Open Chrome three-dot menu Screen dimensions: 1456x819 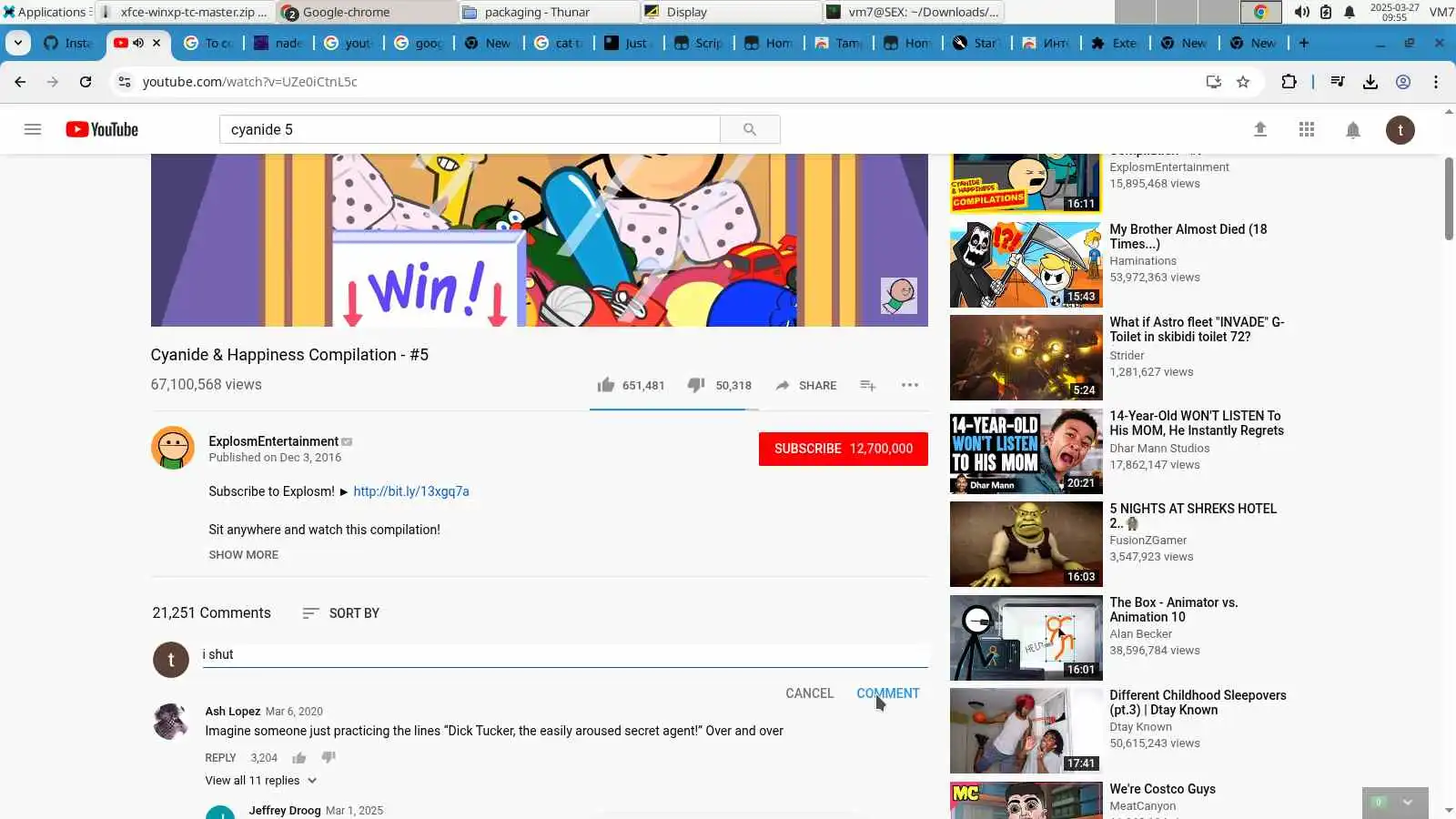pyautogui.click(x=1436, y=82)
